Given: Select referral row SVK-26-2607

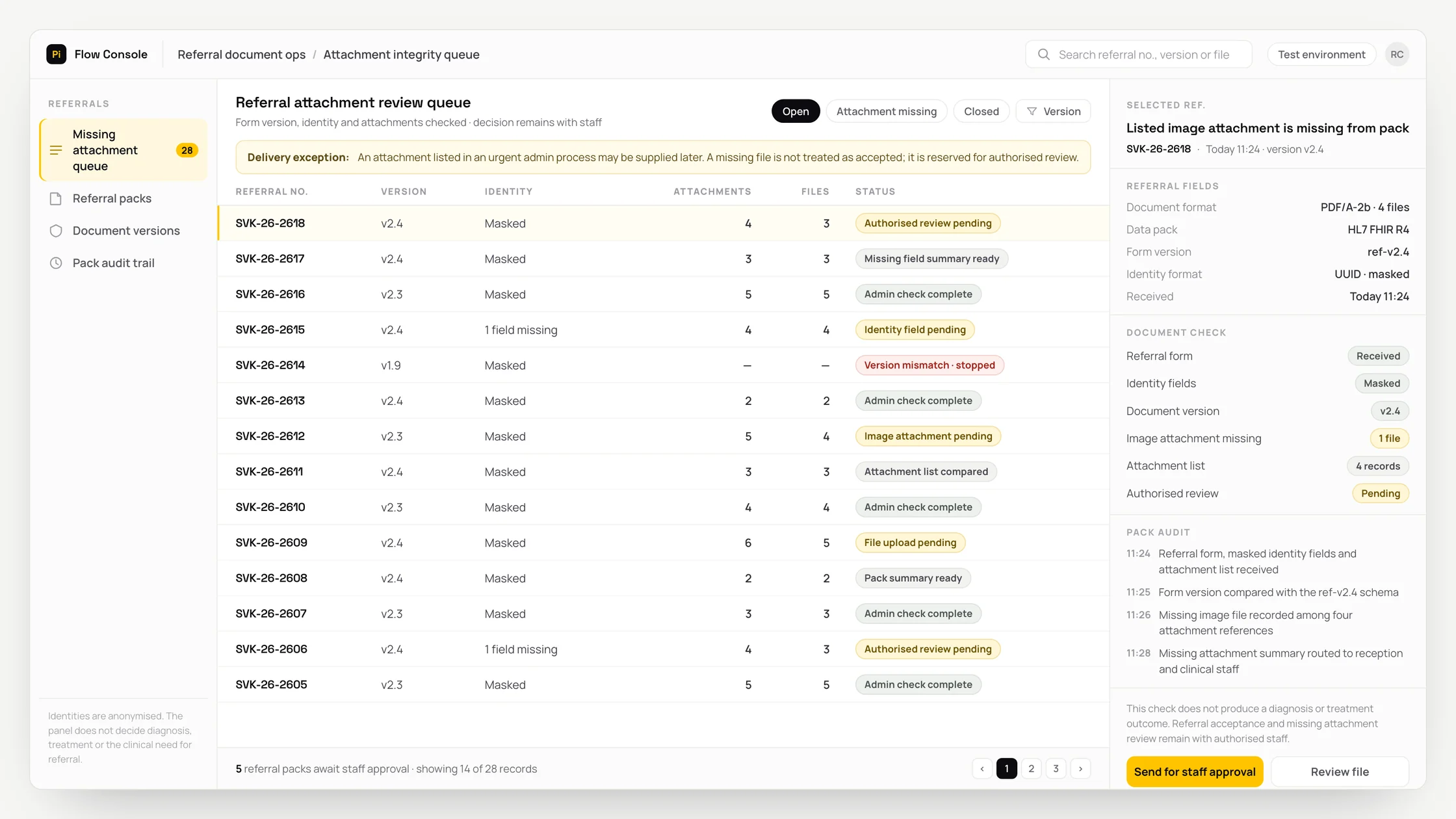Looking at the screenshot, I should 663,614.
